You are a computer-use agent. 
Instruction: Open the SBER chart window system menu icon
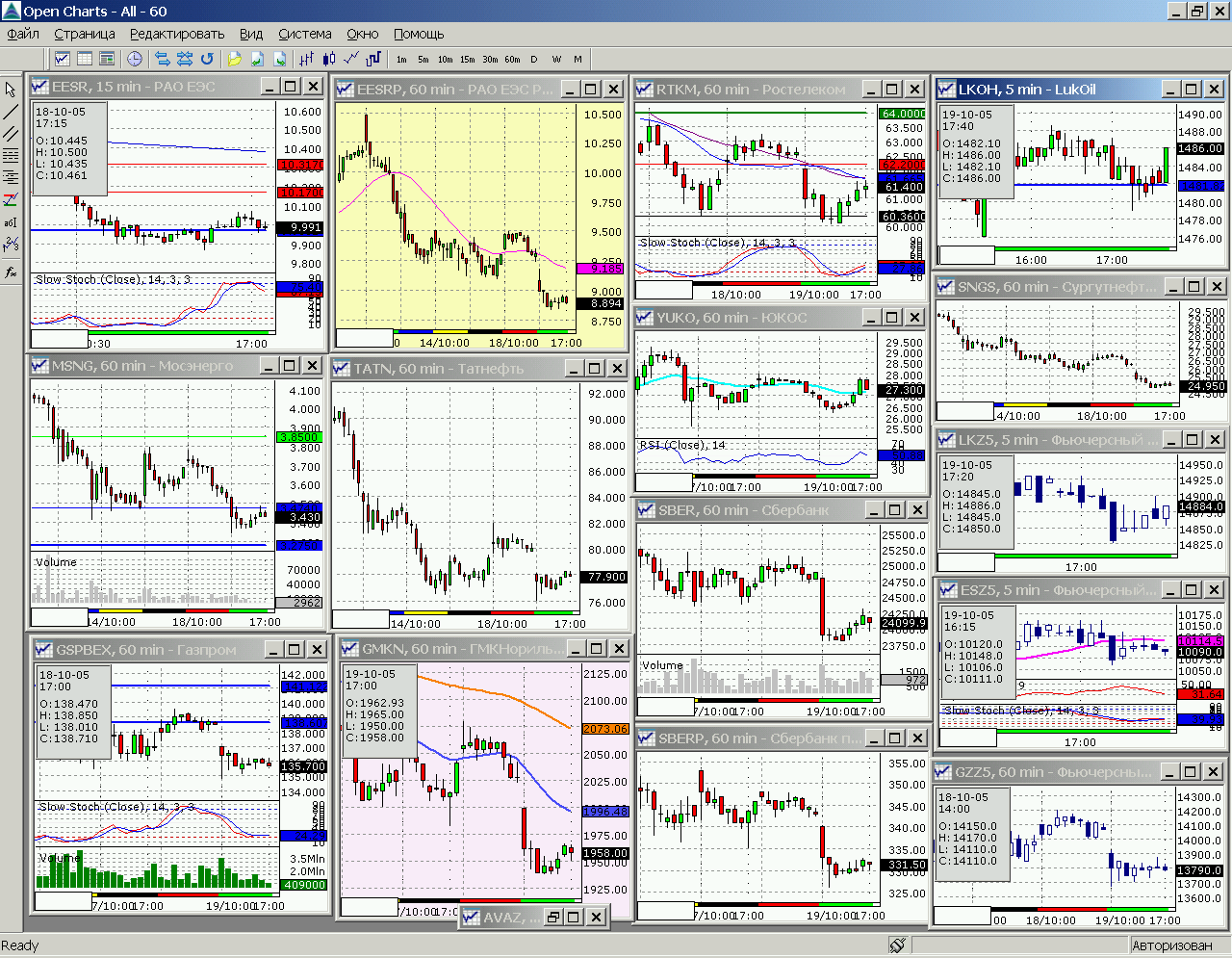pos(647,510)
